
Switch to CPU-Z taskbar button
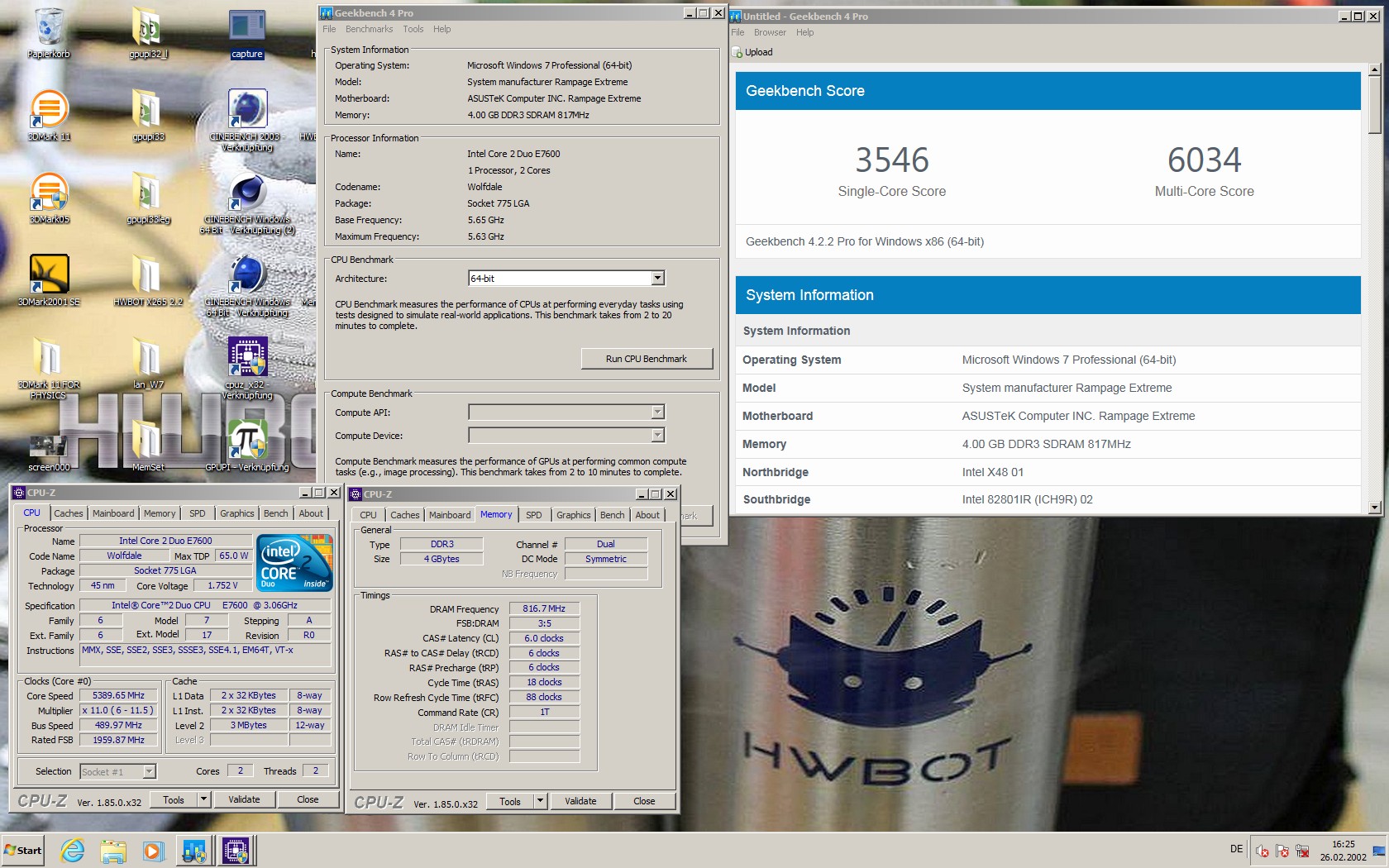[236, 850]
